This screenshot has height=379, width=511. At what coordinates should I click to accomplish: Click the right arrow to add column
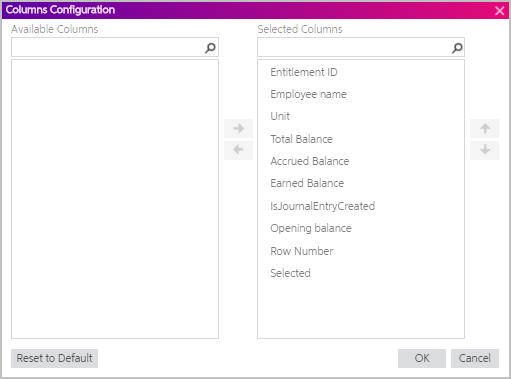(x=238, y=128)
